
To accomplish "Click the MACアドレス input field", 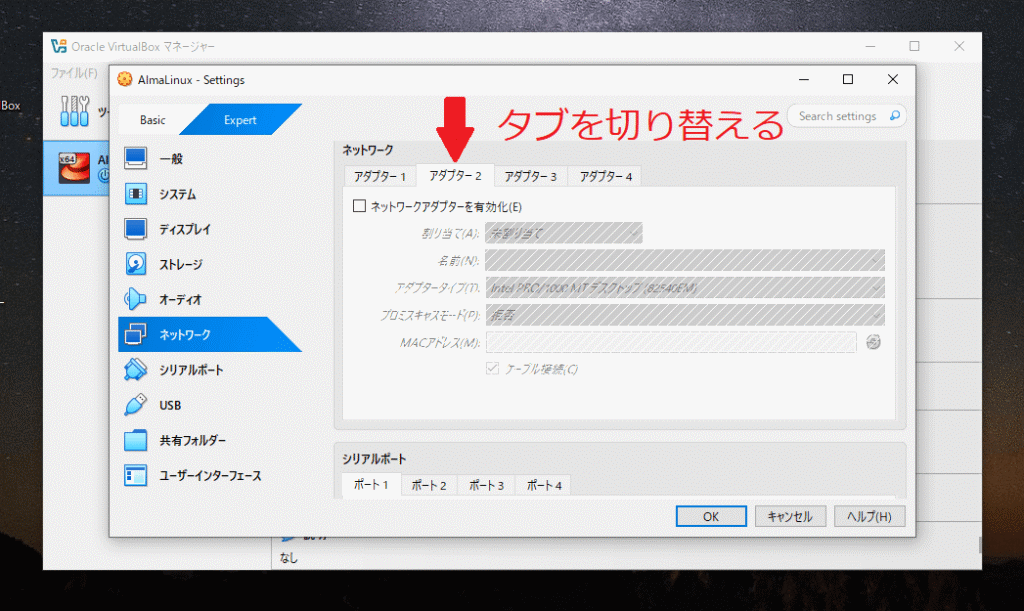I will coord(671,342).
